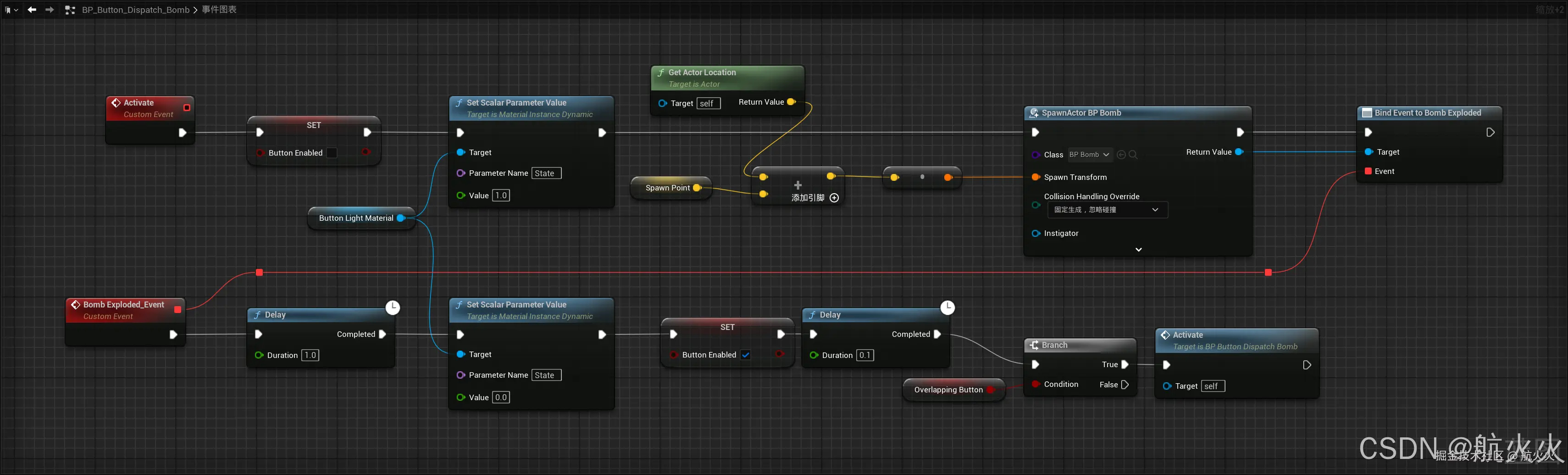Click the right red reroute node on delegate wire

pyautogui.click(x=1268, y=273)
